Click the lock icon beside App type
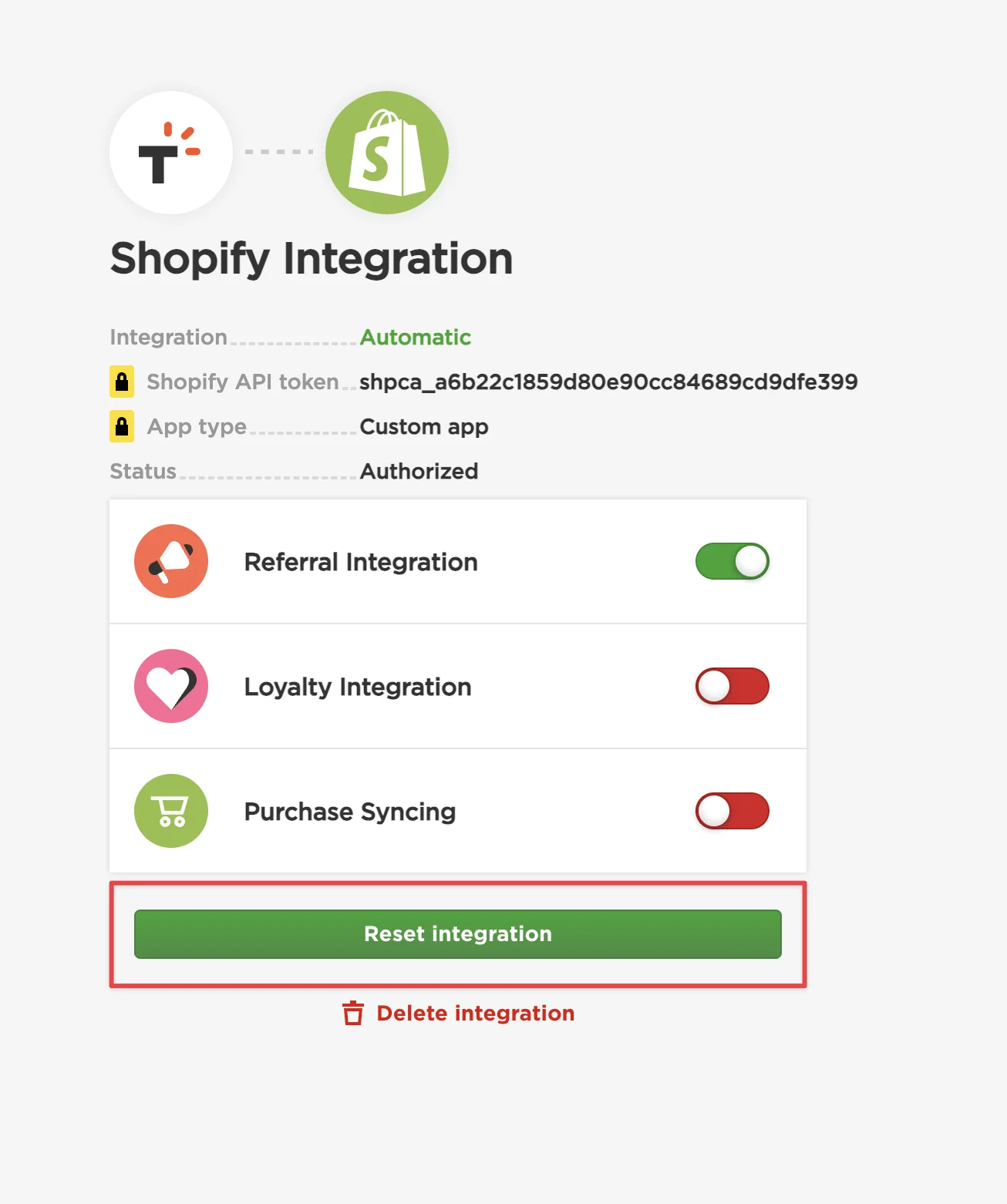 point(122,426)
